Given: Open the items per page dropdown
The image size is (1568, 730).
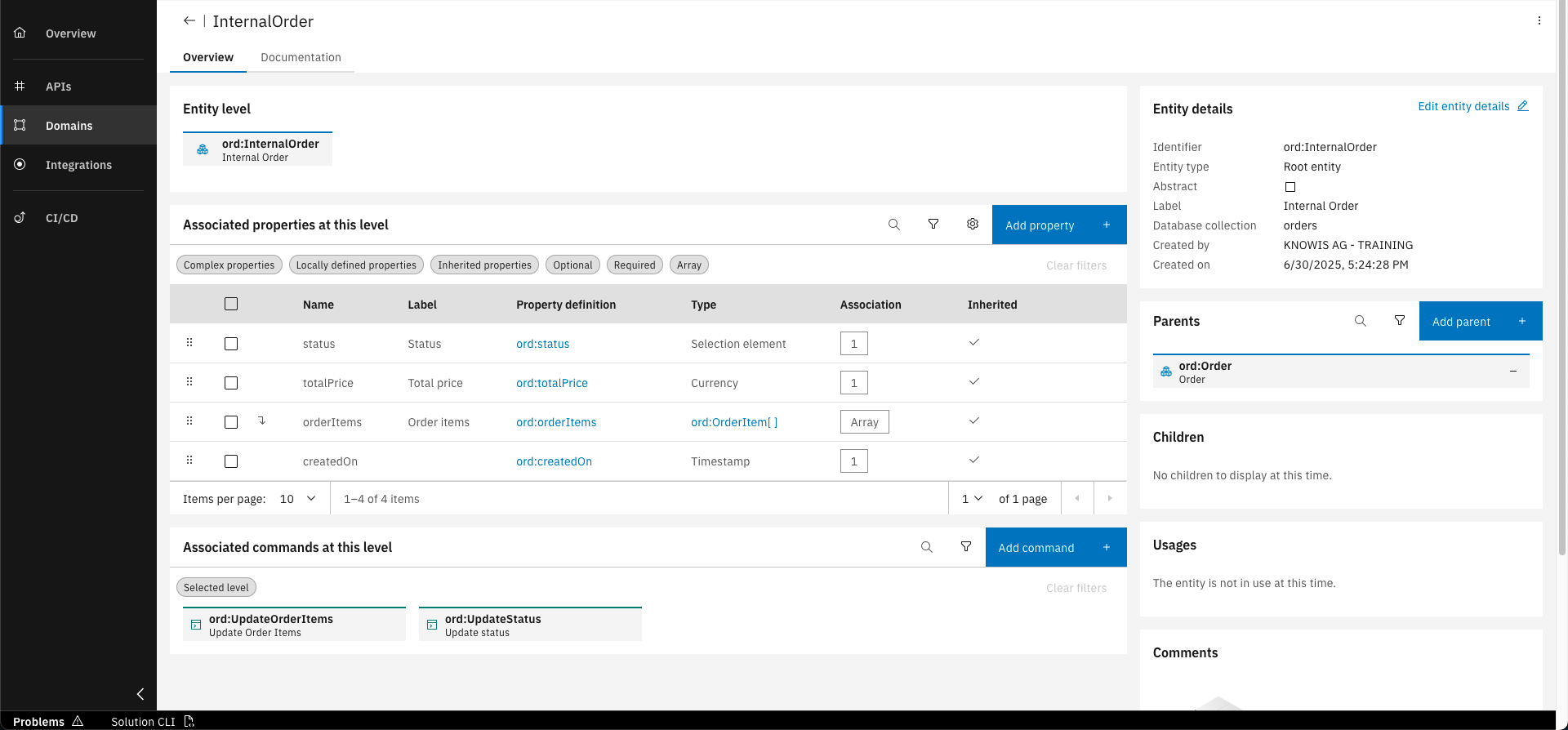Looking at the screenshot, I should pyautogui.click(x=298, y=499).
